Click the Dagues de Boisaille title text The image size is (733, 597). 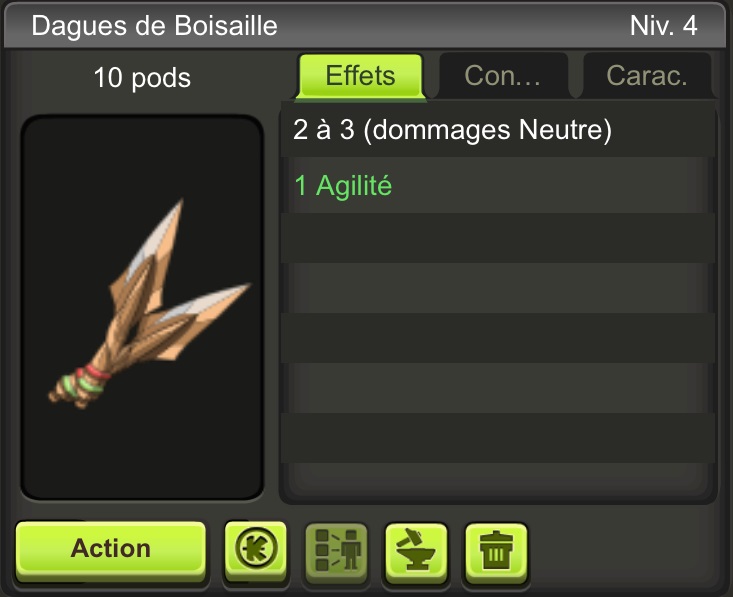tap(154, 25)
